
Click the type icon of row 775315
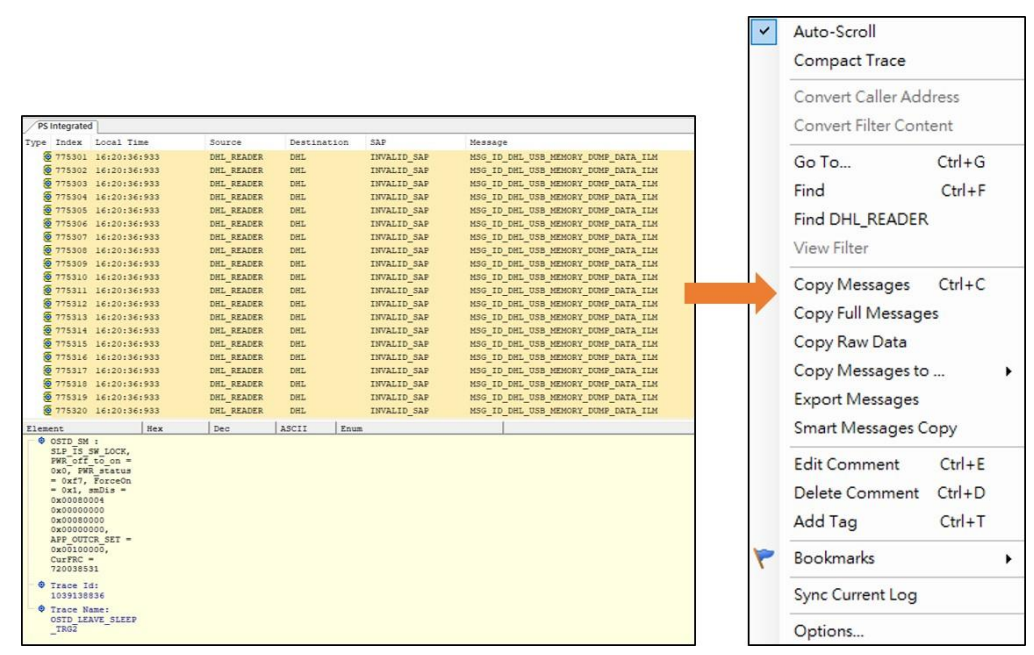point(47,344)
